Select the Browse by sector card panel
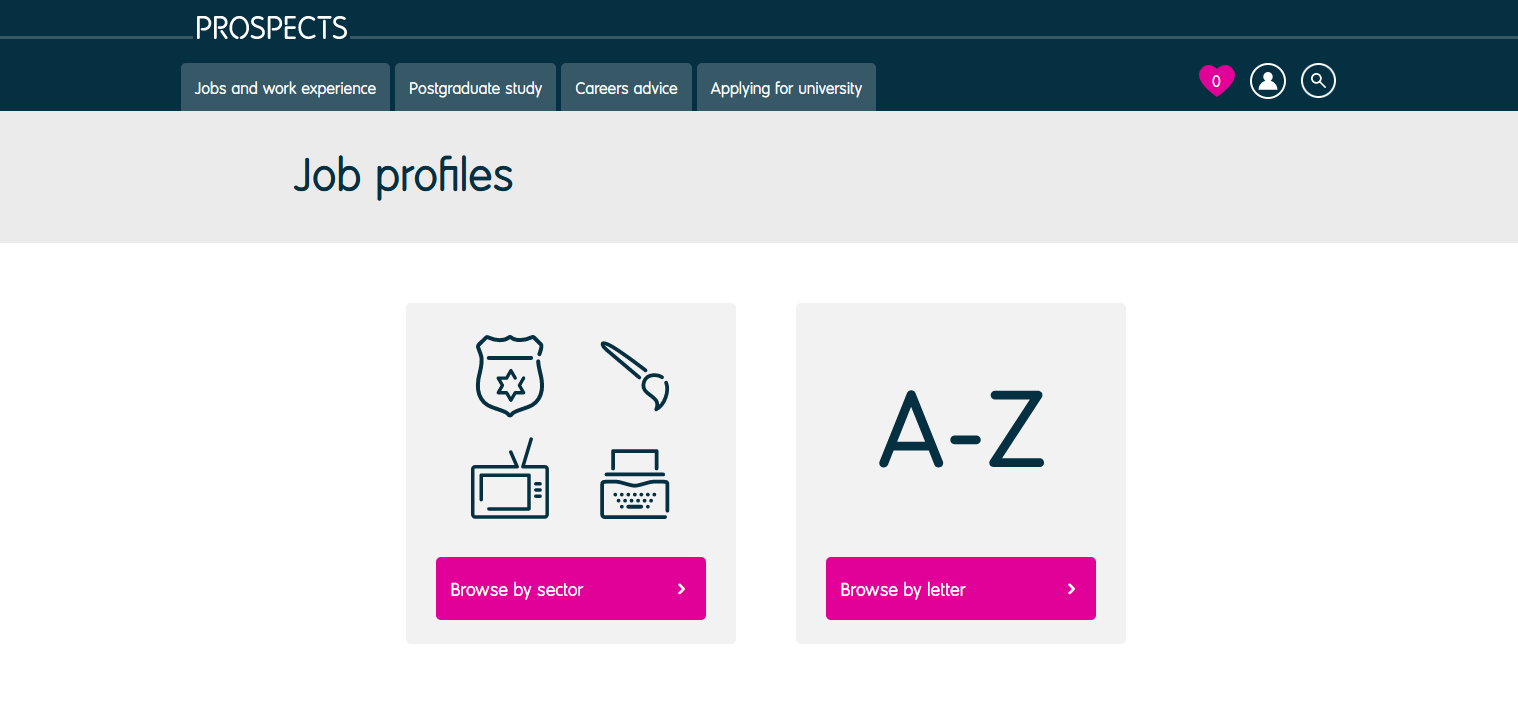 click(x=571, y=473)
